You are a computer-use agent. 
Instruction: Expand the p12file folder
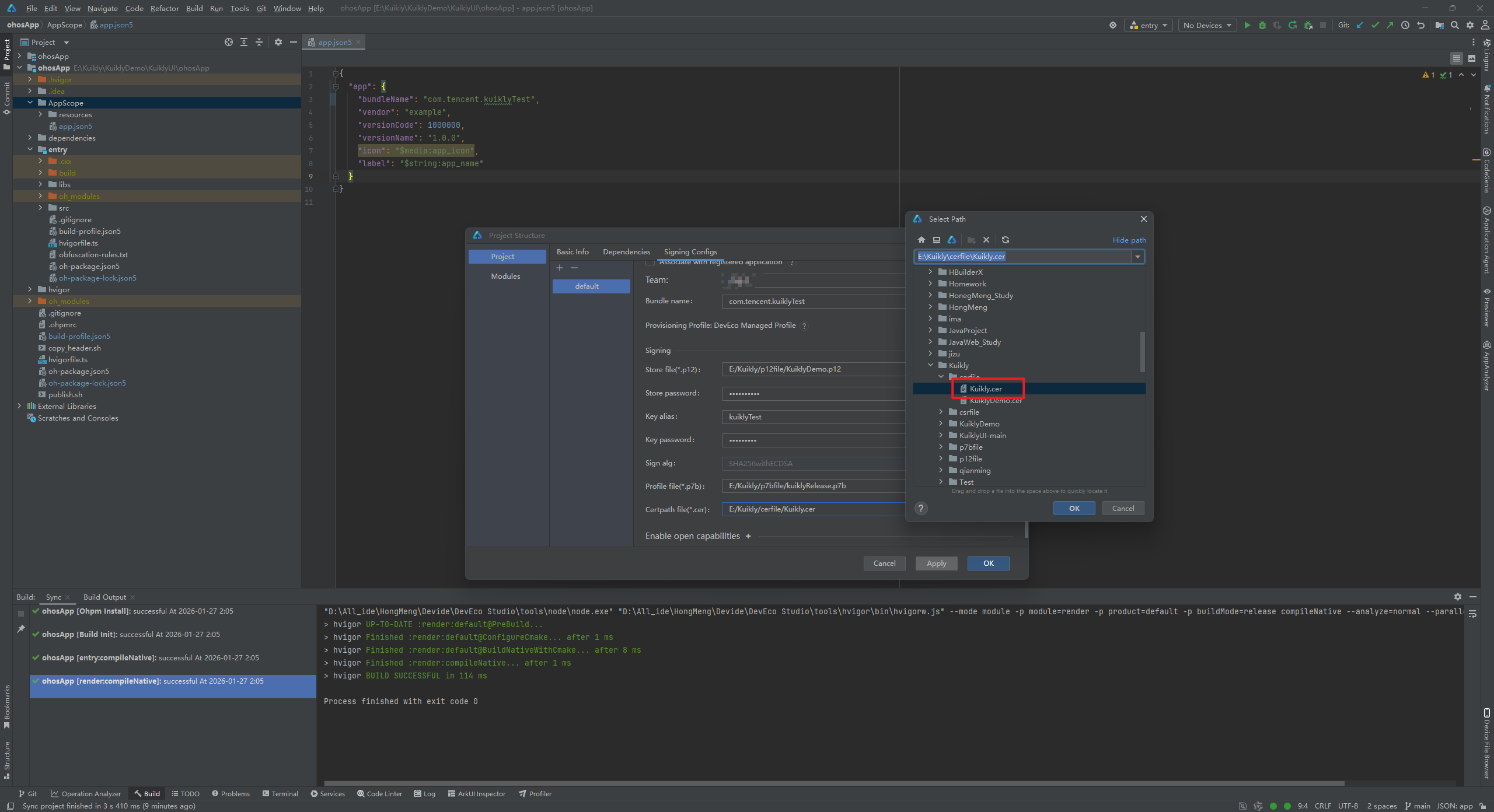coord(941,459)
